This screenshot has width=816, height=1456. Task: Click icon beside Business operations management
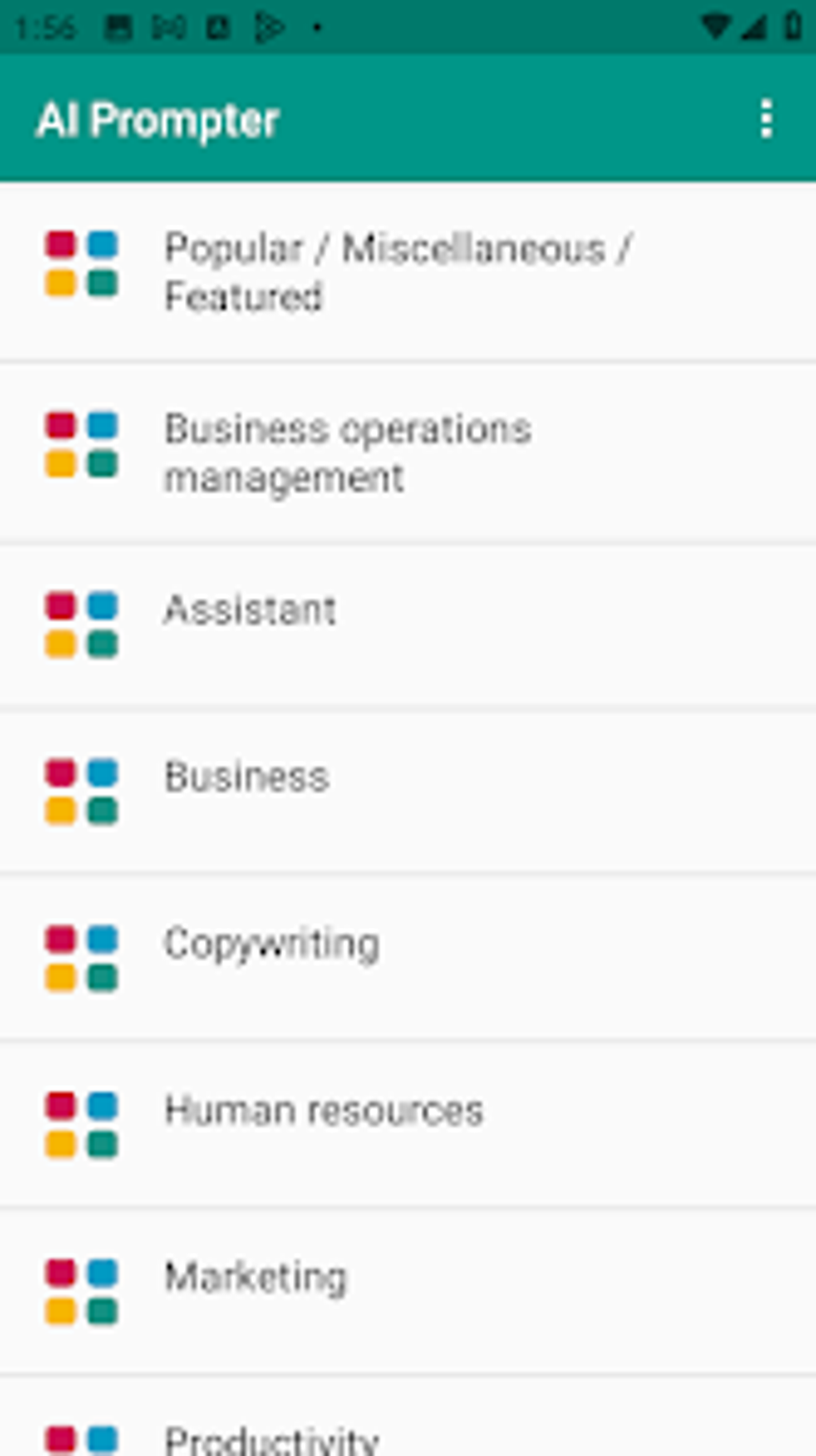coord(82,444)
